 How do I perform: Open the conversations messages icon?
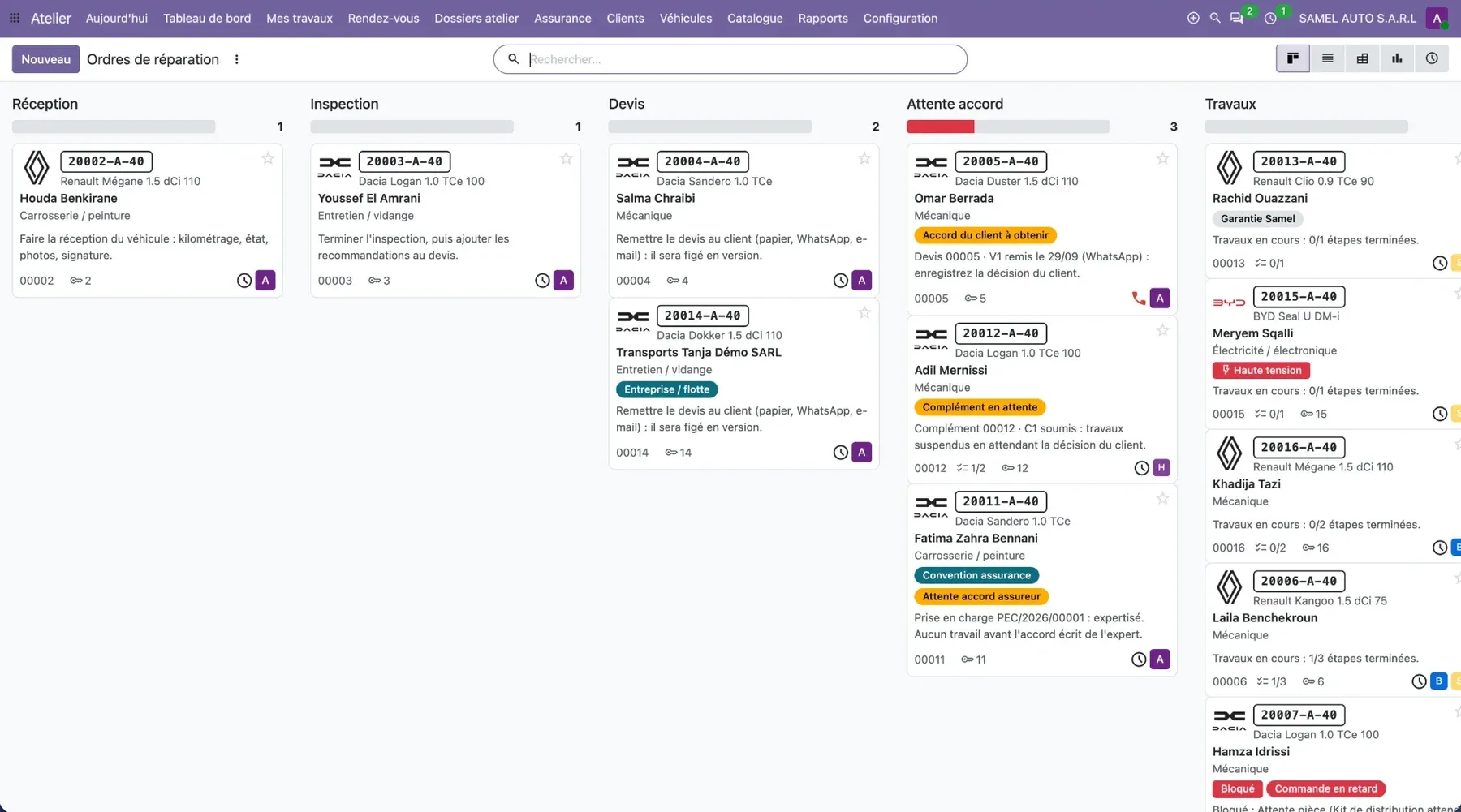tap(1237, 18)
